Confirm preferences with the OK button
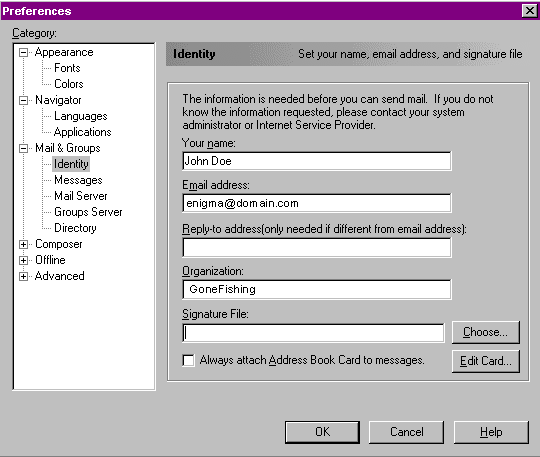This screenshot has width=540, height=457. [322, 432]
